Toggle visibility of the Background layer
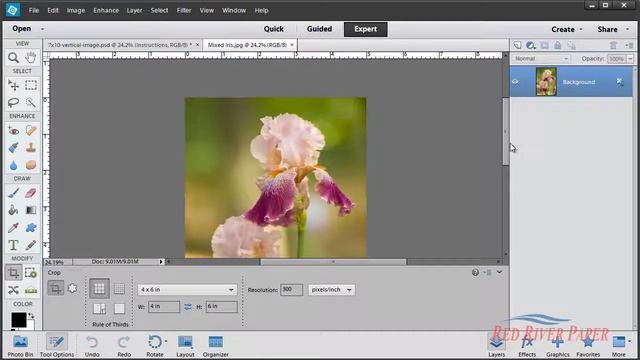Screen dimensions: 640x360 pos(516,82)
